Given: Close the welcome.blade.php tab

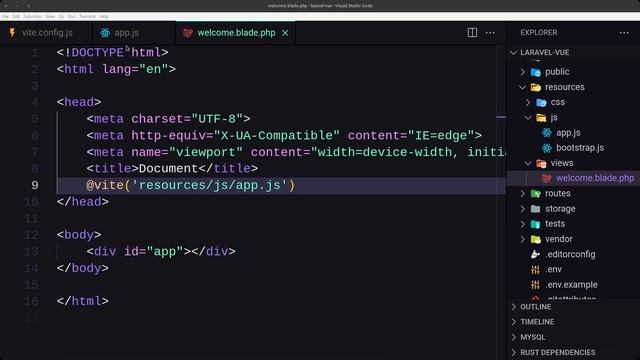Looking at the screenshot, I should coord(285,33).
